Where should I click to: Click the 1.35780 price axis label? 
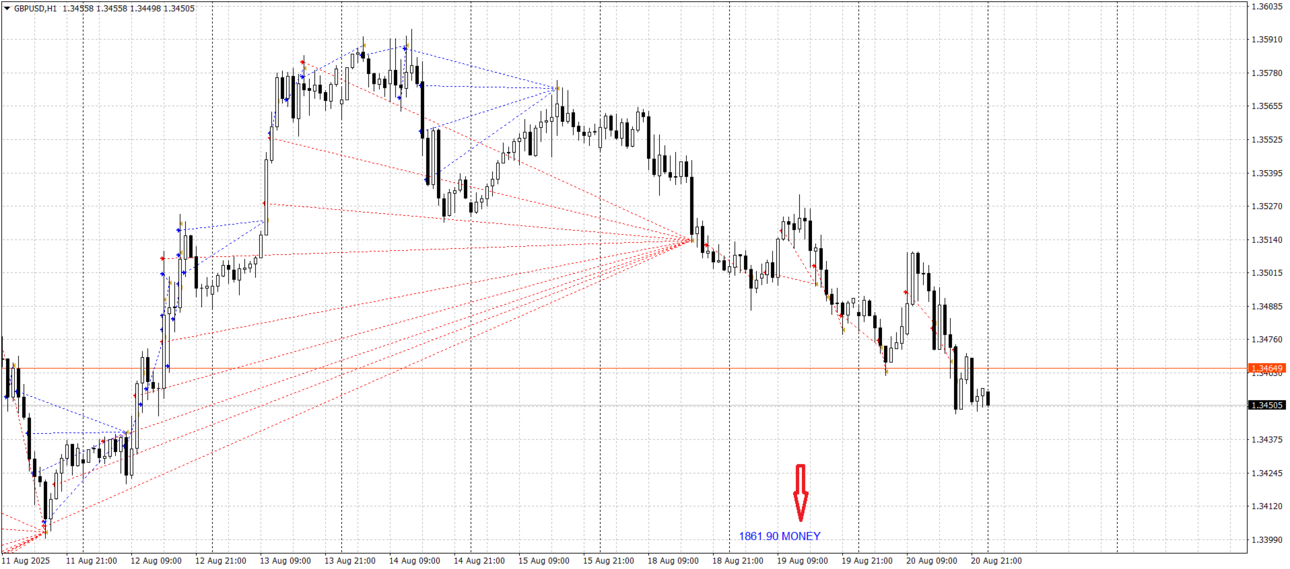point(1267,73)
